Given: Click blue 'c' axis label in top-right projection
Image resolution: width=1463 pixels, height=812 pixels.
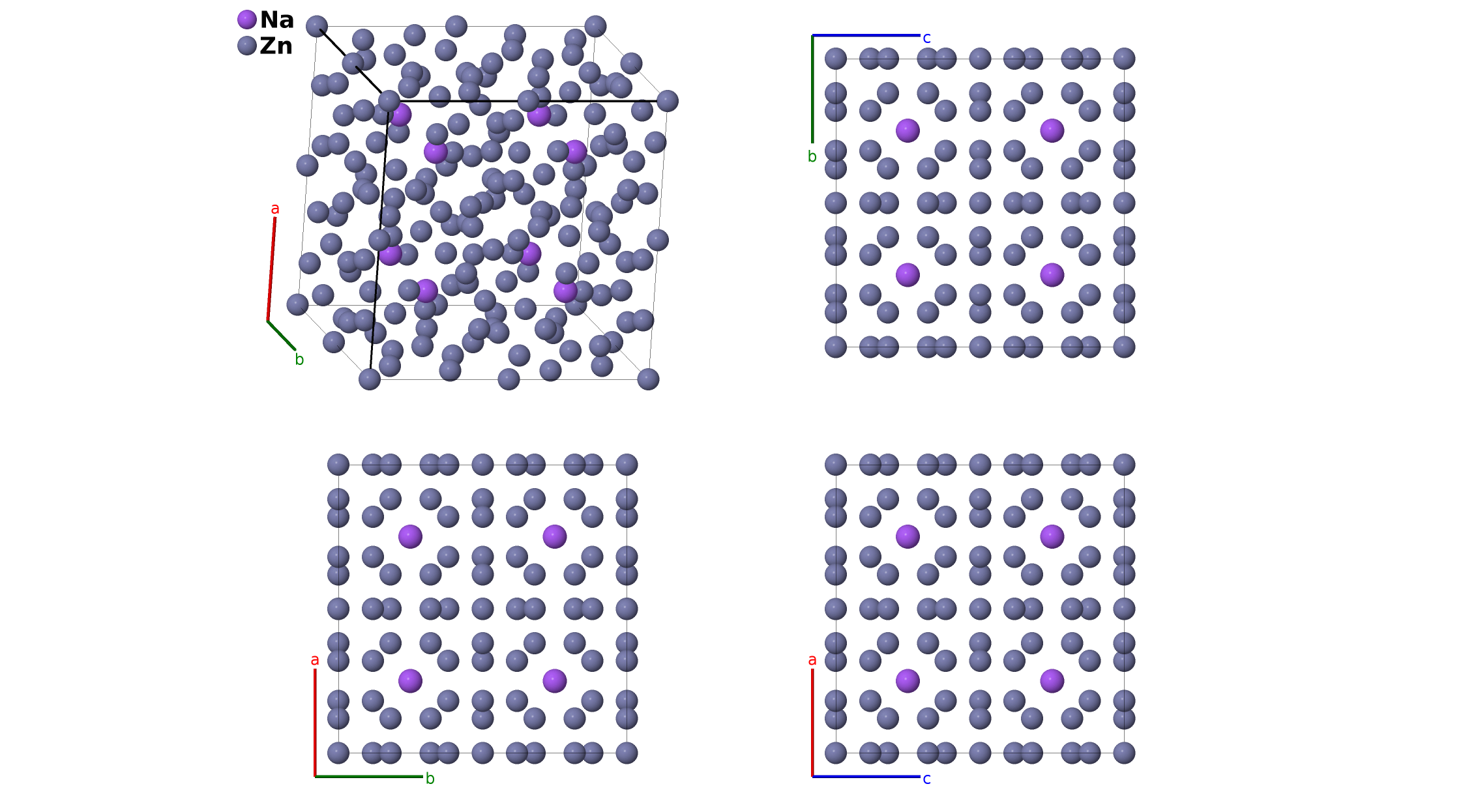Looking at the screenshot, I should pyautogui.click(x=926, y=38).
